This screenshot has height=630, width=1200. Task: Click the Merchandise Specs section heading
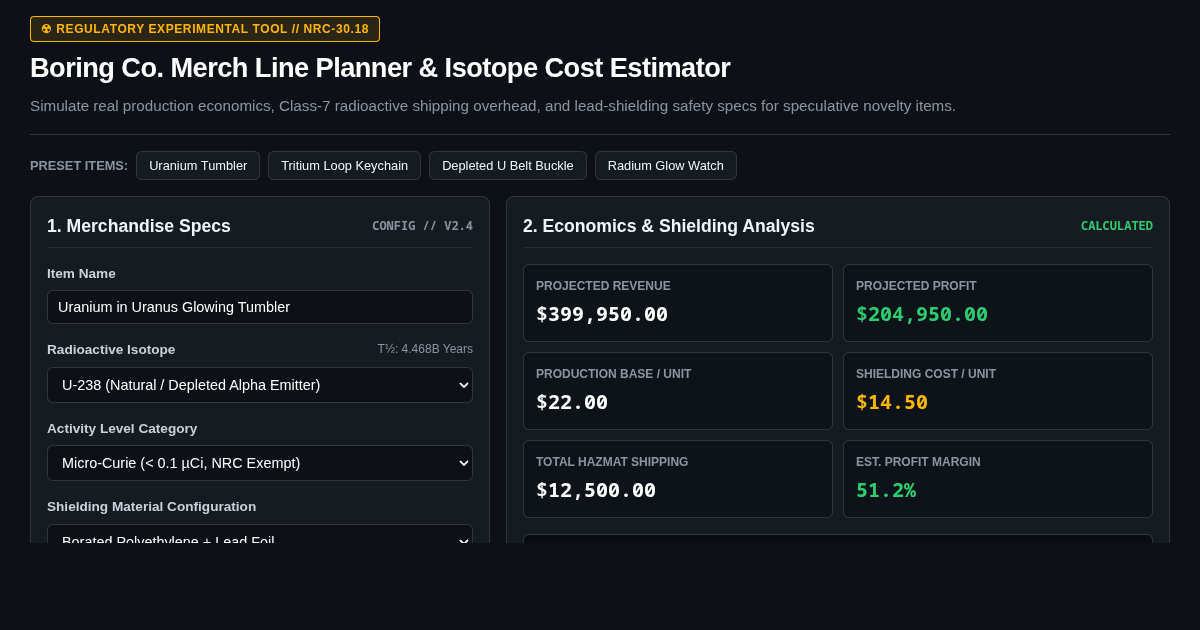139,226
